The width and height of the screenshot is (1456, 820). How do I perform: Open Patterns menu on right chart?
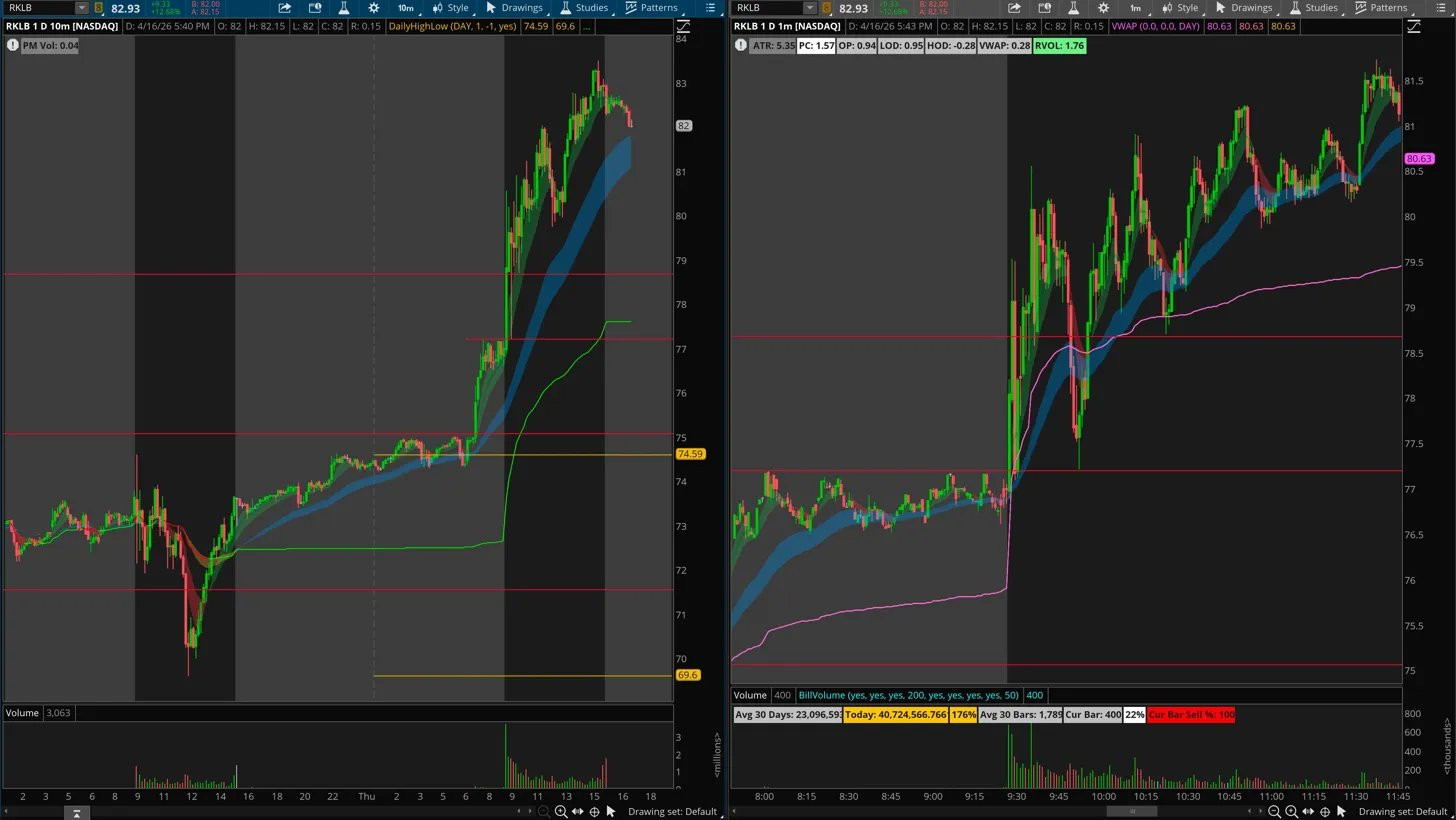click(1380, 8)
